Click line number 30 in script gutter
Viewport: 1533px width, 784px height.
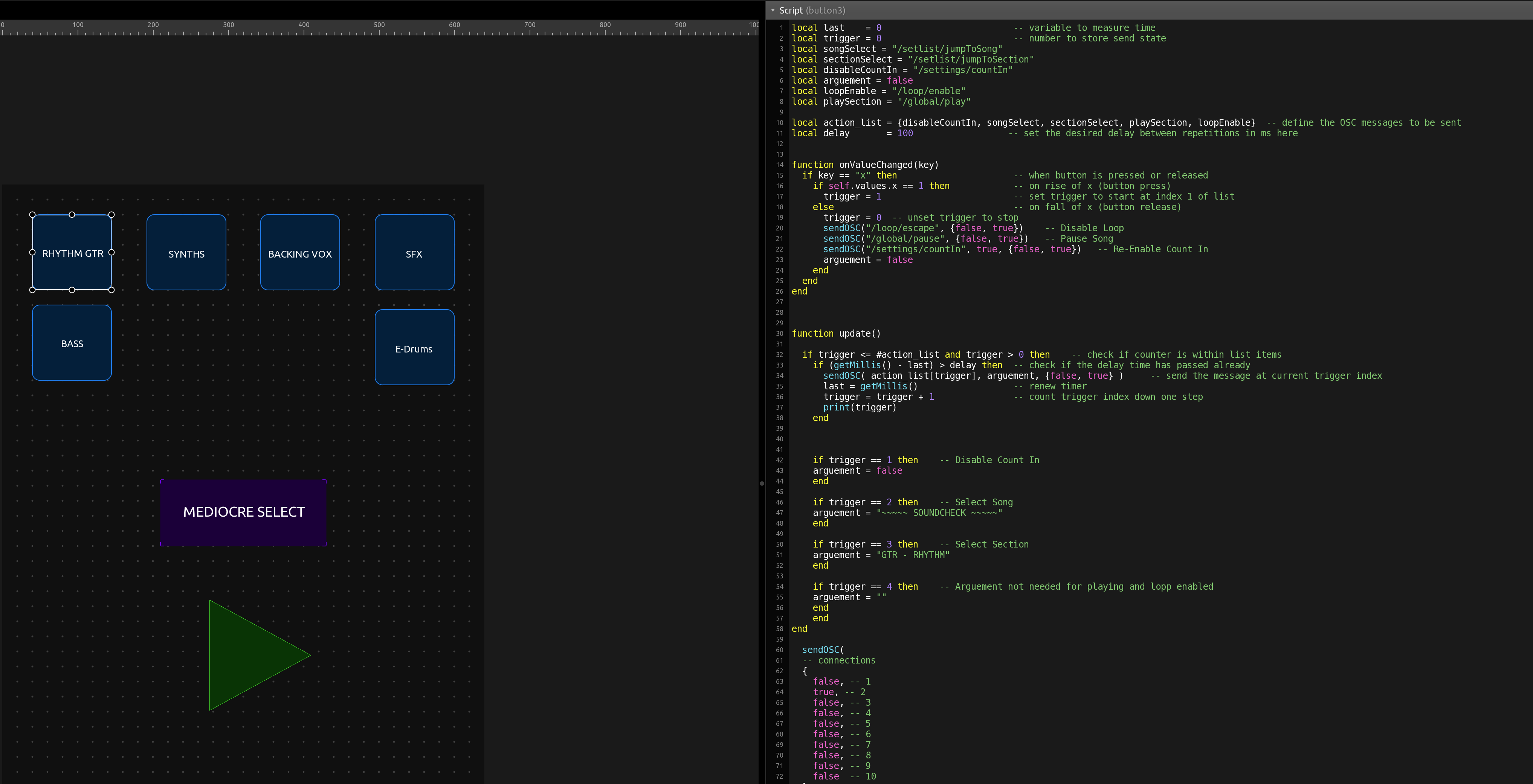pos(780,334)
